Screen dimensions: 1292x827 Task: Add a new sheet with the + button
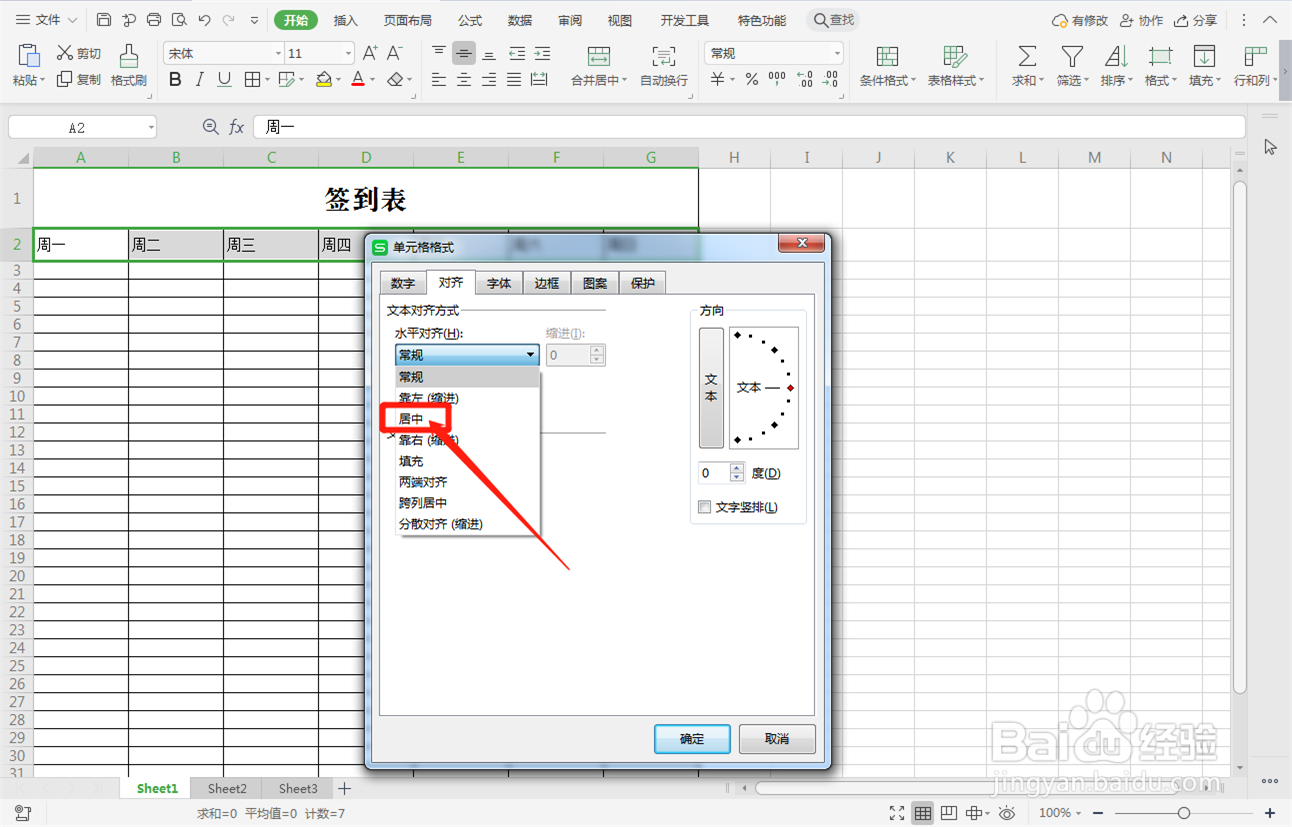[344, 788]
